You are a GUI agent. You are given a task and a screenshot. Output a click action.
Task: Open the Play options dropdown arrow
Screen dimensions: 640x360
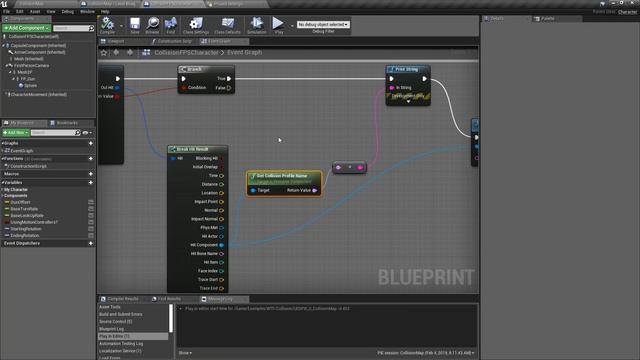[x=292, y=25]
